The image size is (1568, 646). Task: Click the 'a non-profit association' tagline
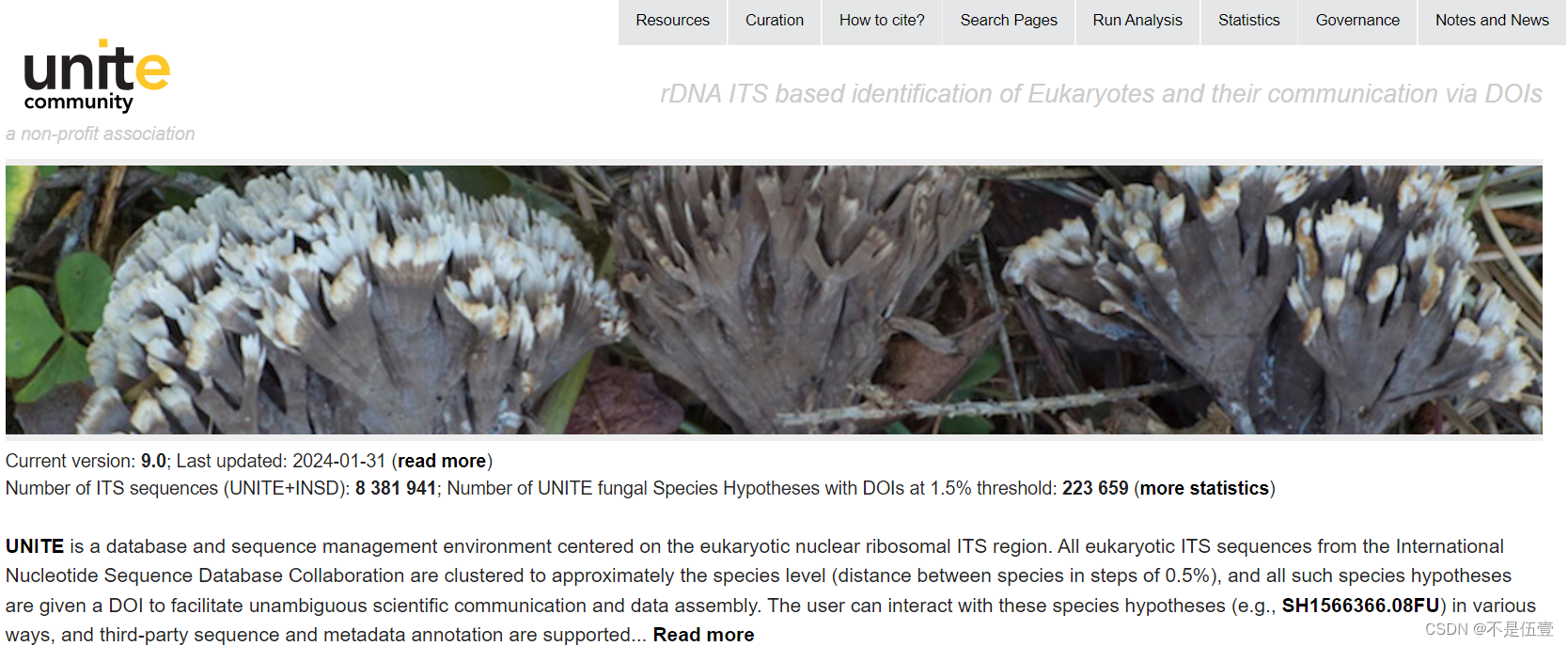tap(101, 134)
